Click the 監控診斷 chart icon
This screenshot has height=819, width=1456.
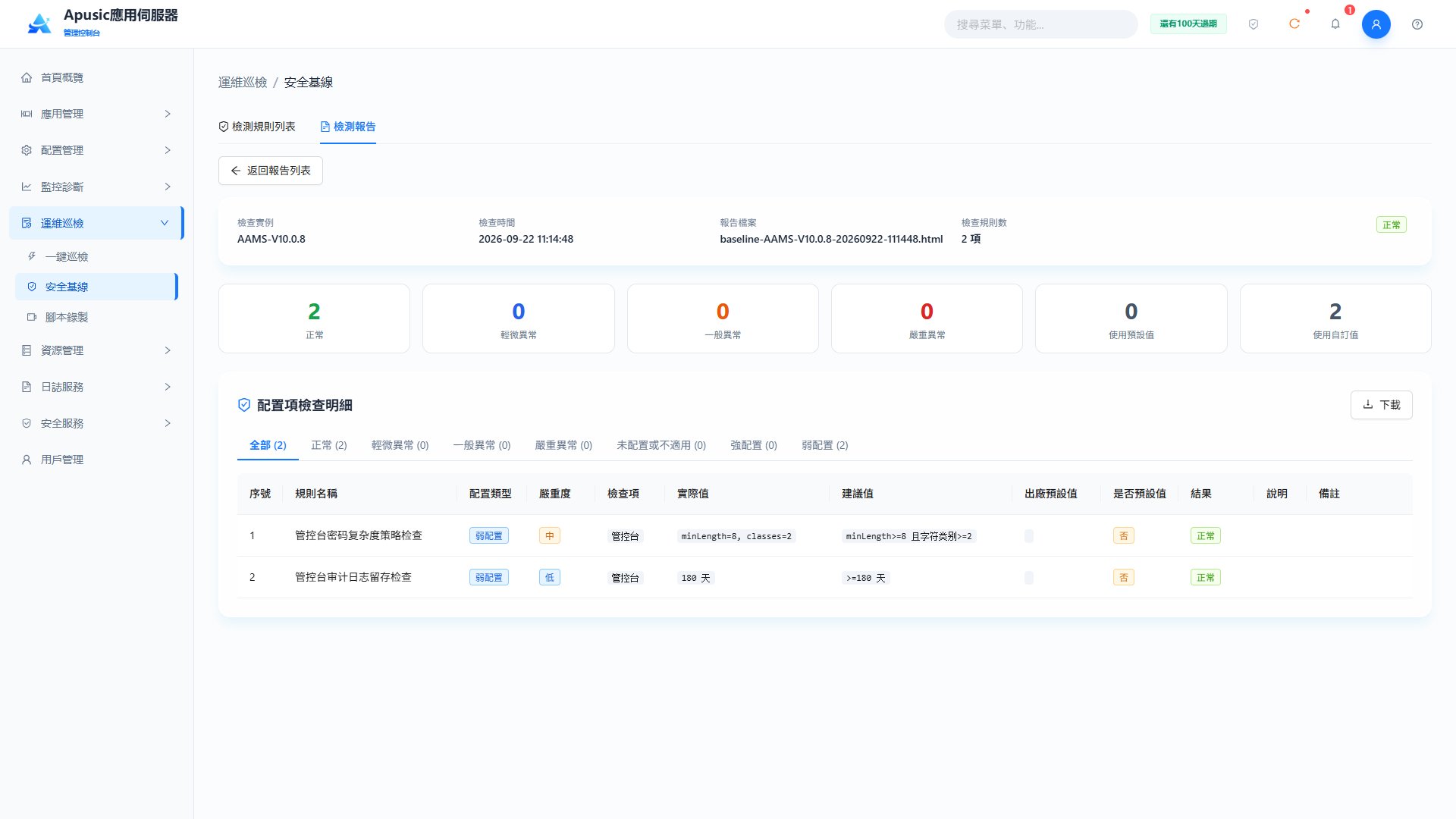[27, 187]
